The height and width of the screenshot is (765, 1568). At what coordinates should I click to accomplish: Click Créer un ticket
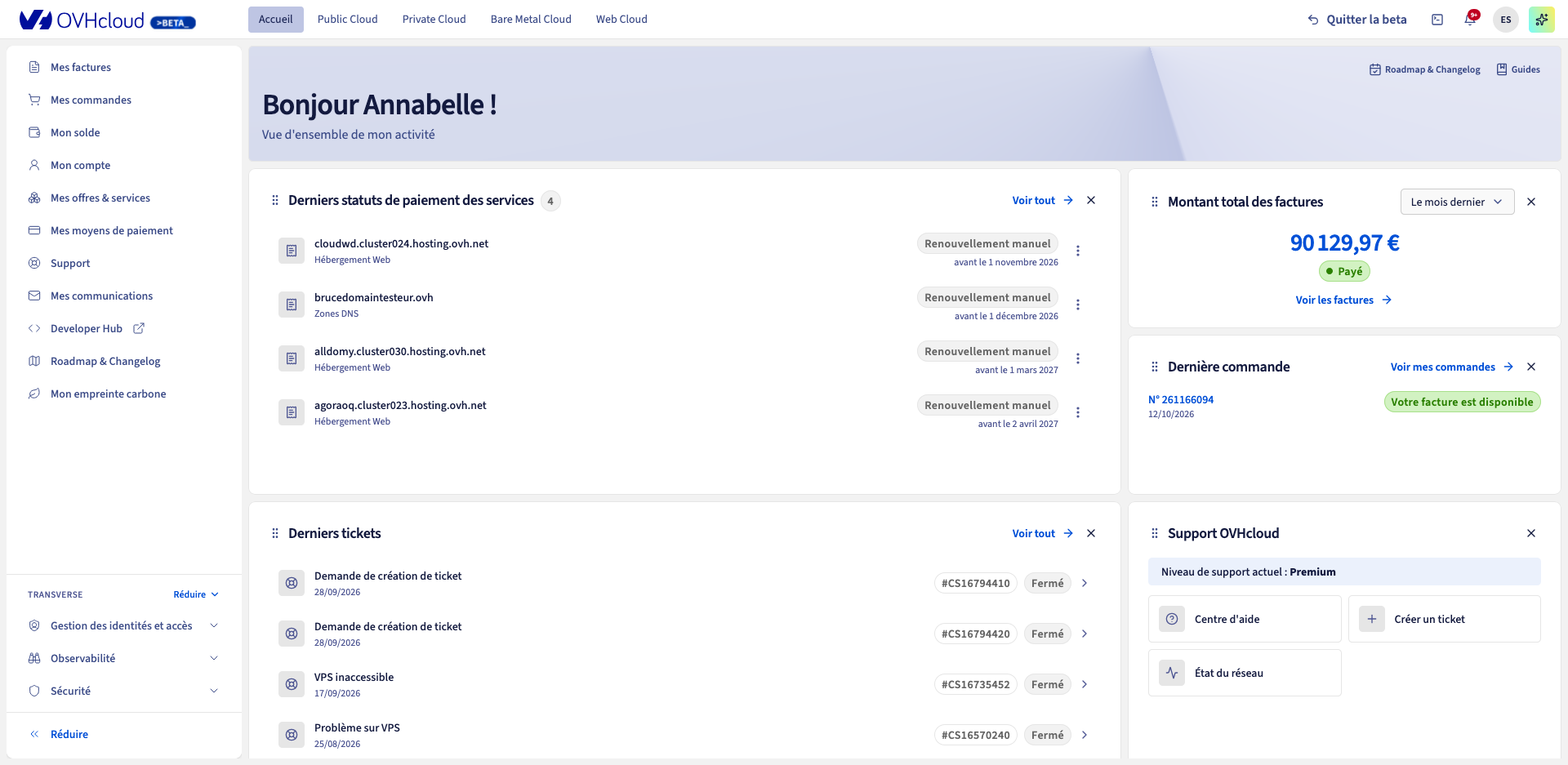tap(1444, 619)
